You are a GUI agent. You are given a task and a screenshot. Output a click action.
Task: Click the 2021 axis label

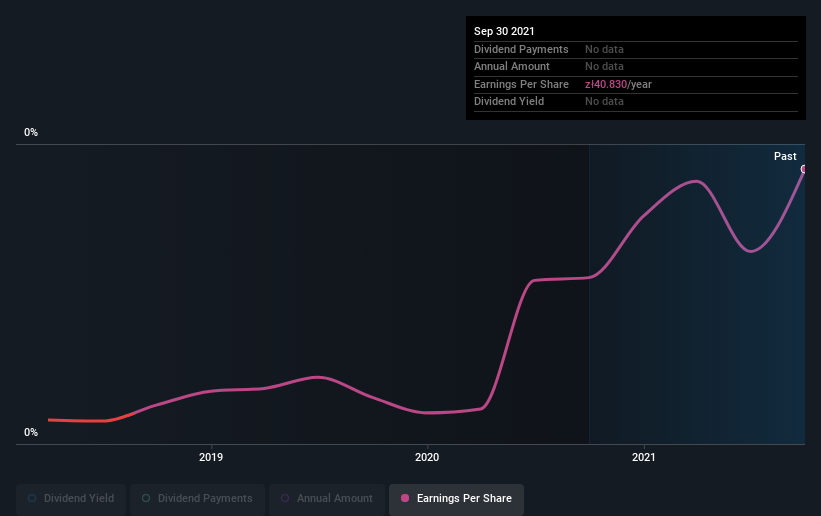click(x=644, y=457)
